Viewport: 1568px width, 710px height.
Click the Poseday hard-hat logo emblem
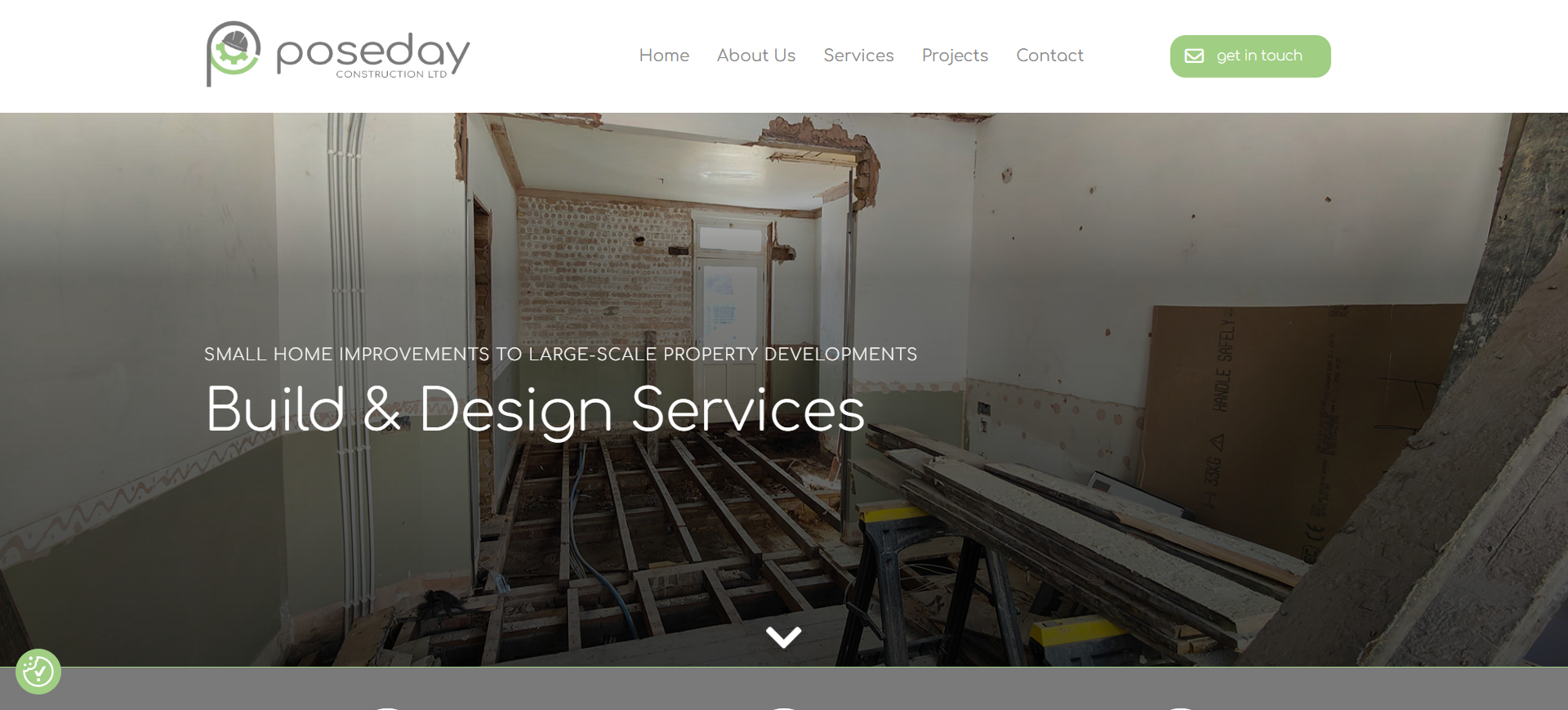233,53
